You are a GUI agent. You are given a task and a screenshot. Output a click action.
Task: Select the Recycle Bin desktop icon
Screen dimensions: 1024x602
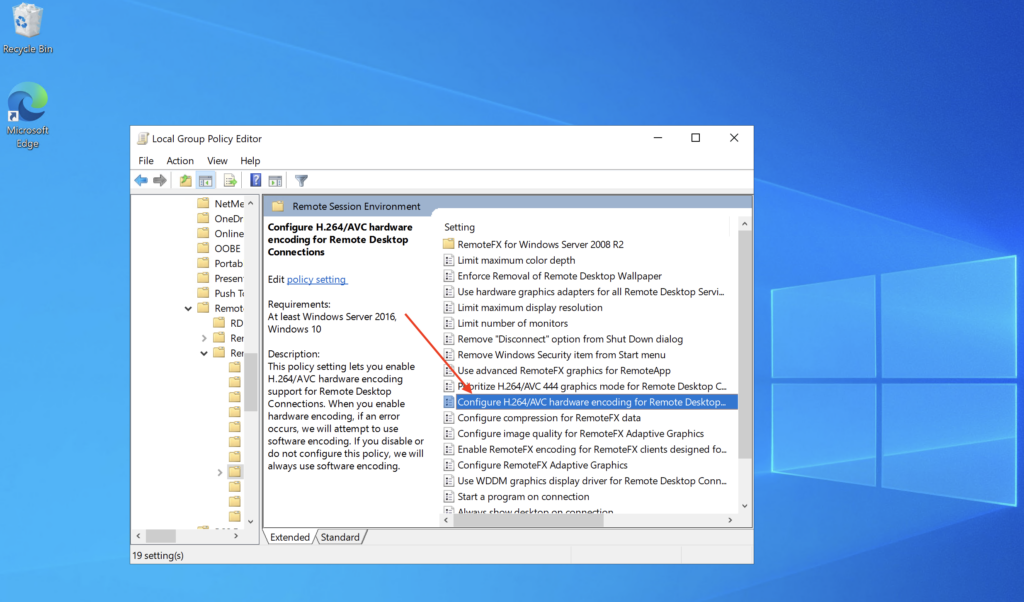(27, 29)
